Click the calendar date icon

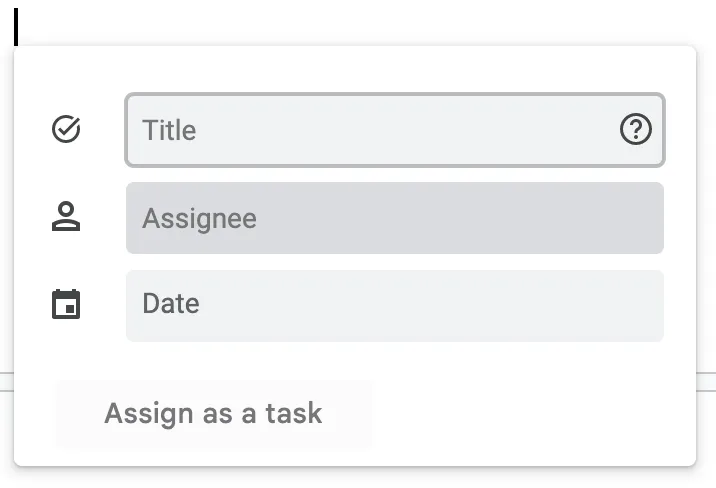[x=66, y=304]
